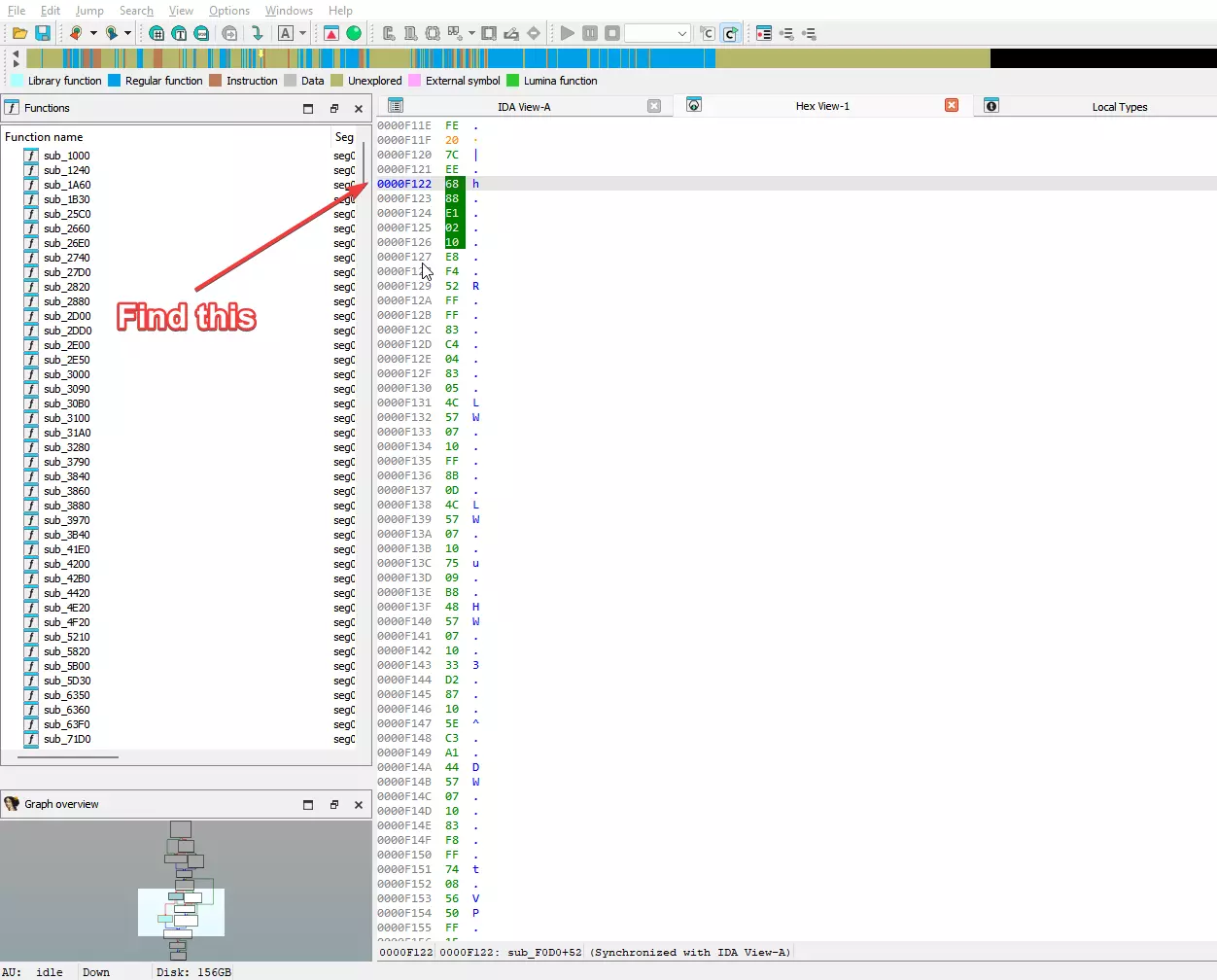Image resolution: width=1217 pixels, height=980 pixels.
Task: Open the File menu
Action: pyautogui.click(x=17, y=11)
